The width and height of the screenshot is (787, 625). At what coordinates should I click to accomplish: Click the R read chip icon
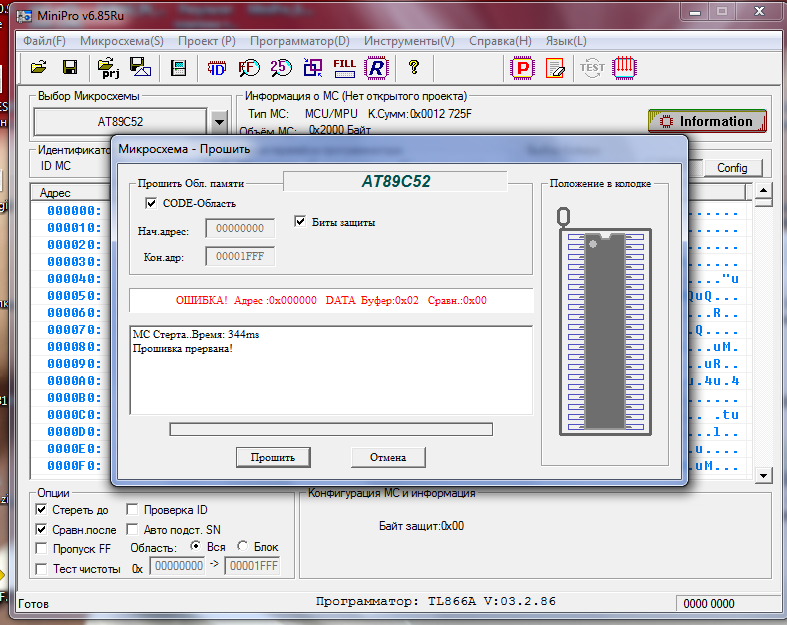tap(376, 67)
